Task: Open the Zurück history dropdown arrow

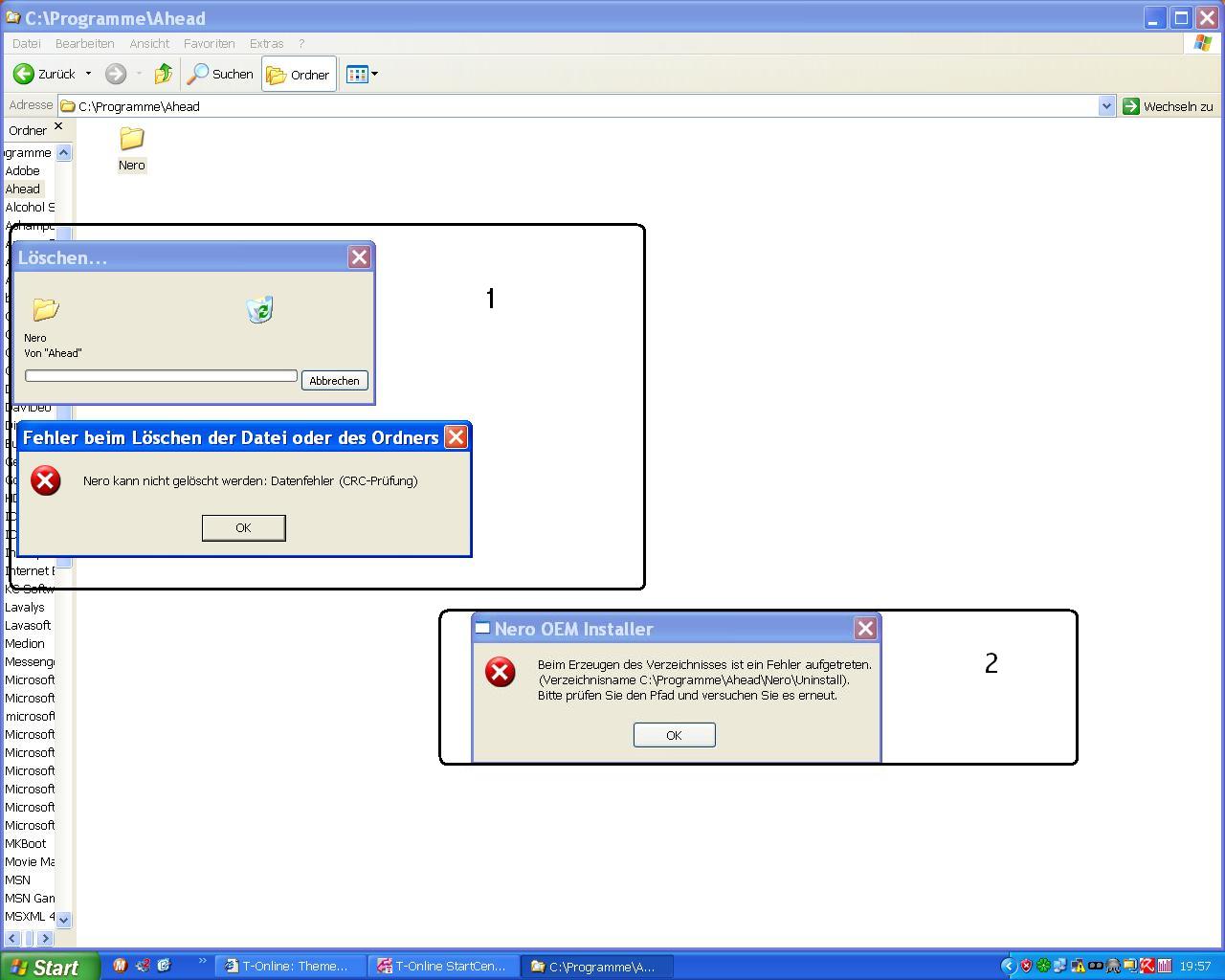Action: [88, 74]
